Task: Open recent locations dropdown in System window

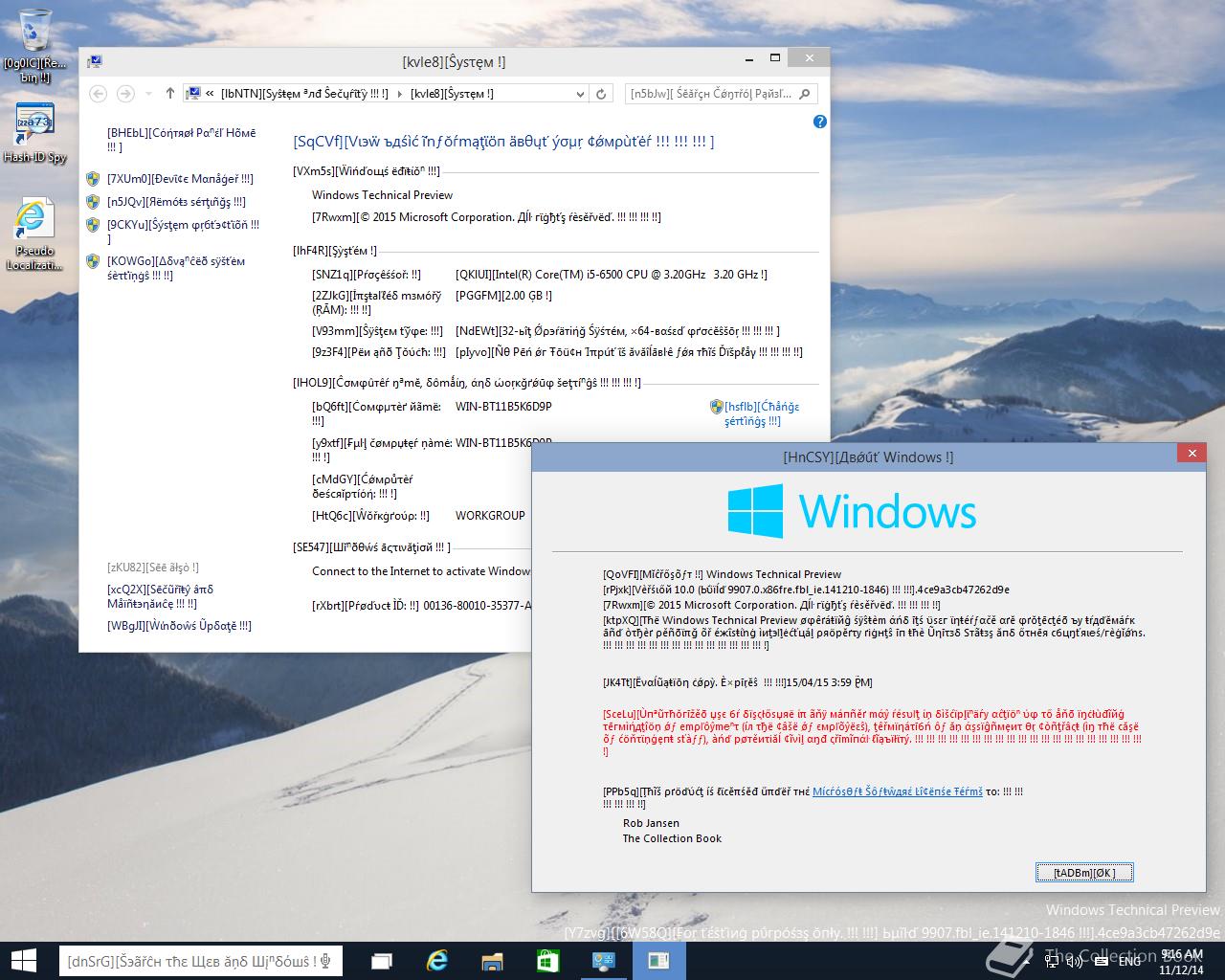Action: tap(148, 94)
